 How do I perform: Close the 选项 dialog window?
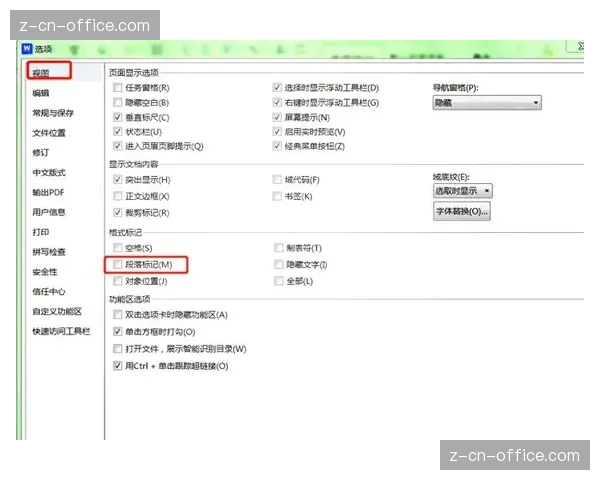[576, 46]
